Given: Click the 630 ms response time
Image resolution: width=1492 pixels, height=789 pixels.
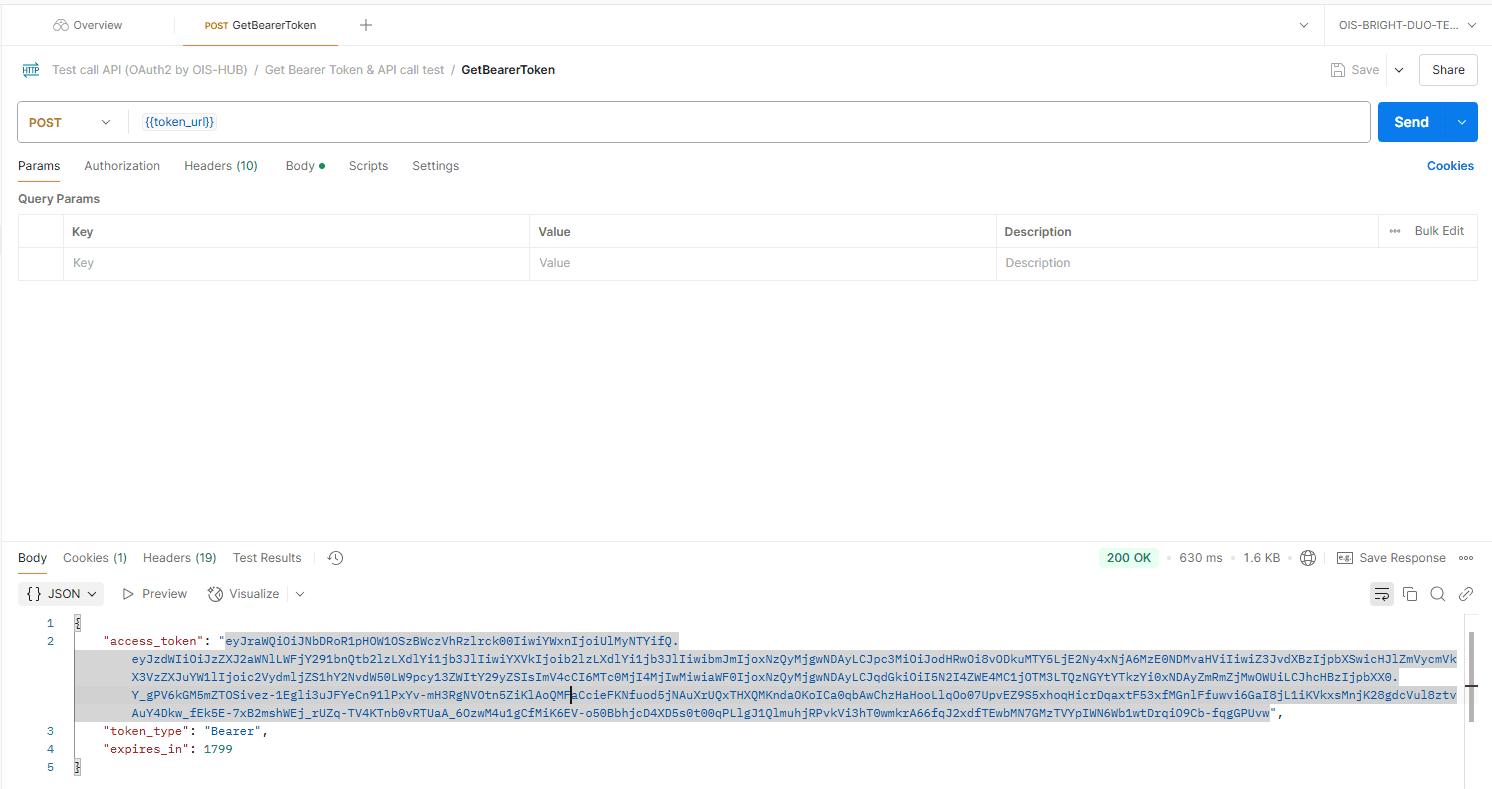Looking at the screenshot, I should click(x=1201, y=558).
